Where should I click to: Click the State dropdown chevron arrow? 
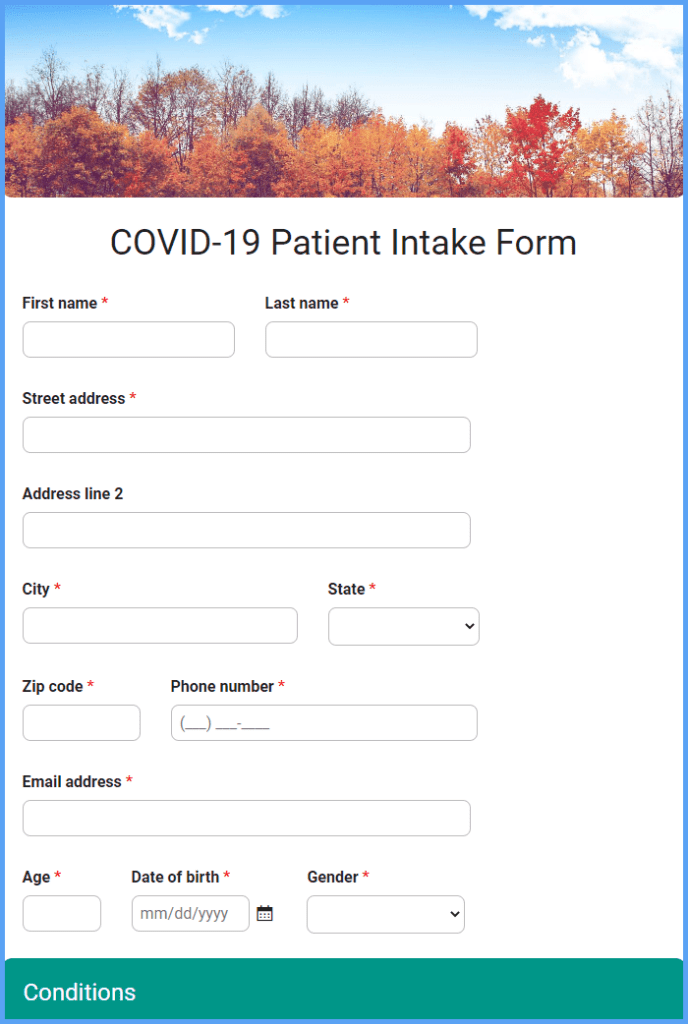[467, 626]
